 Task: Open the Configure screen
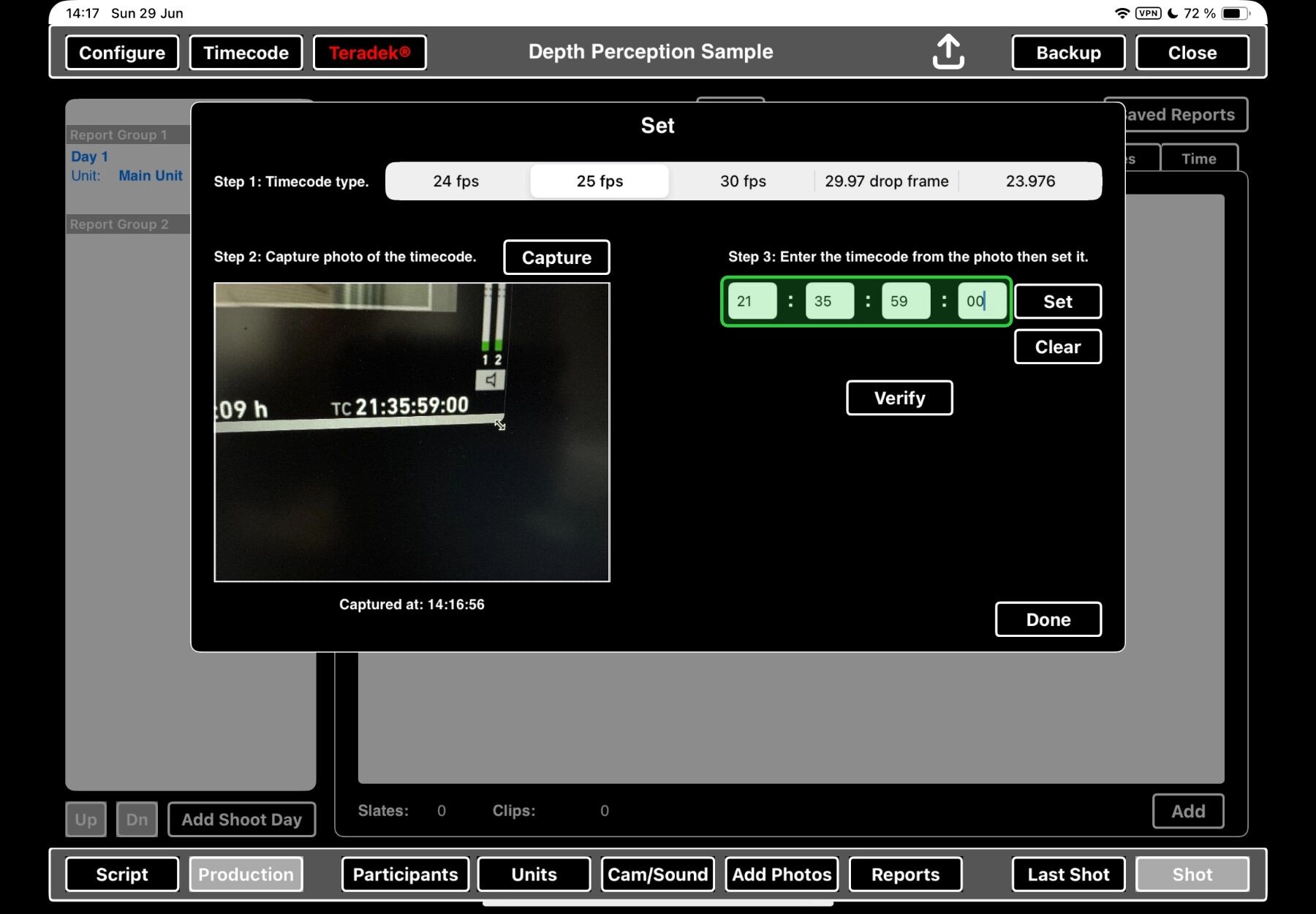(x=122, y=53)
